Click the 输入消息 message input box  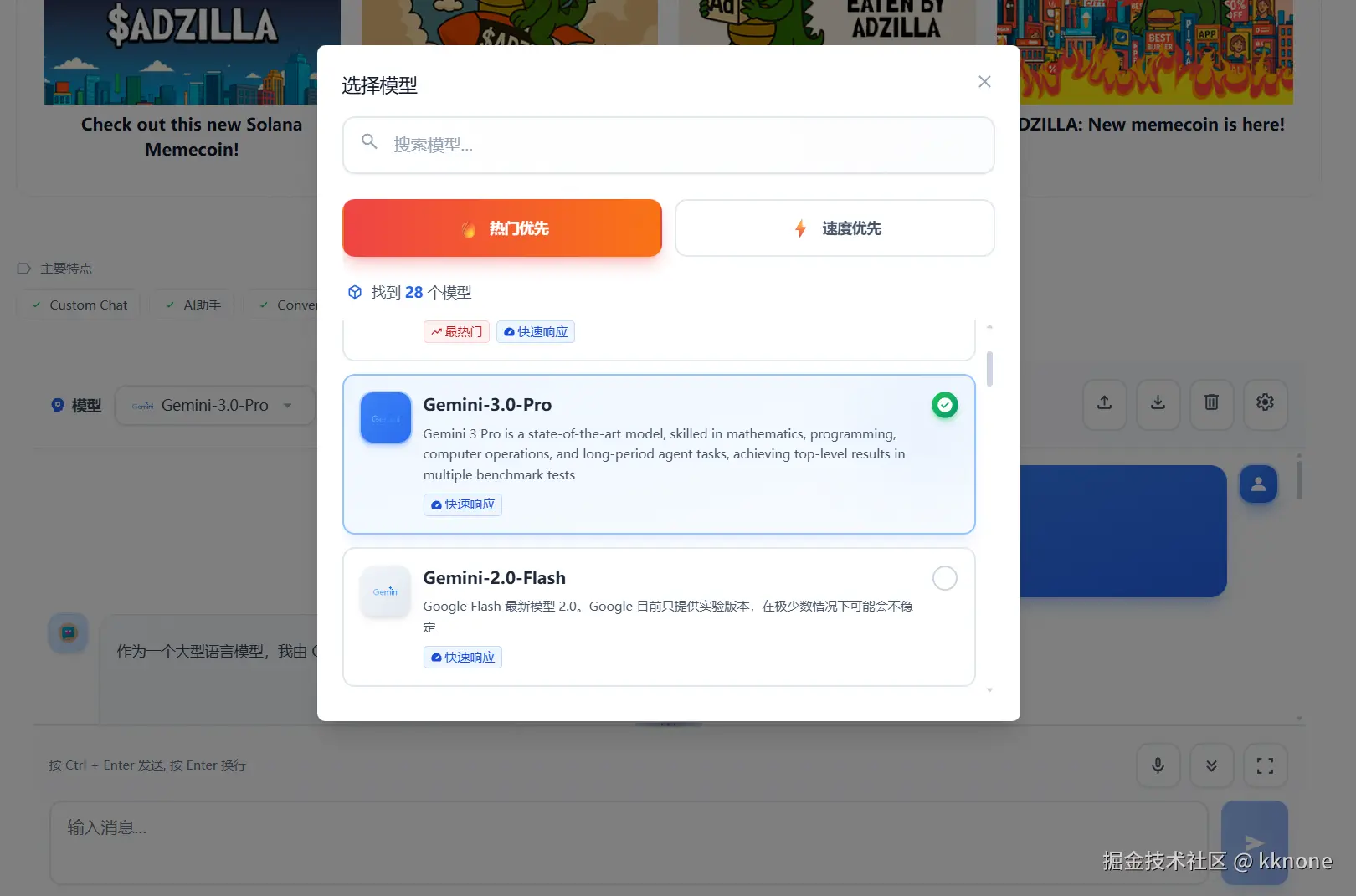(x=629, y=842)
